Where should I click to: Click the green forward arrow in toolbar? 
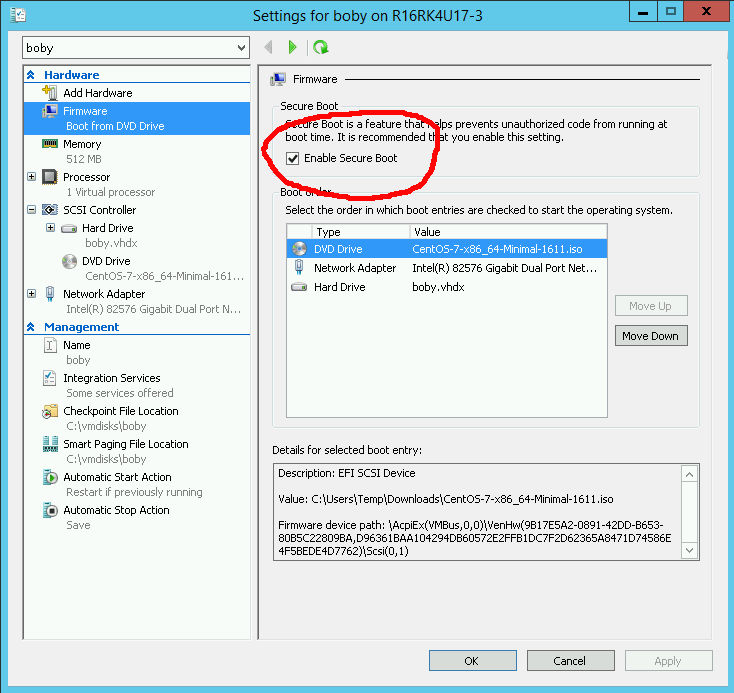[x=293, y=47]
